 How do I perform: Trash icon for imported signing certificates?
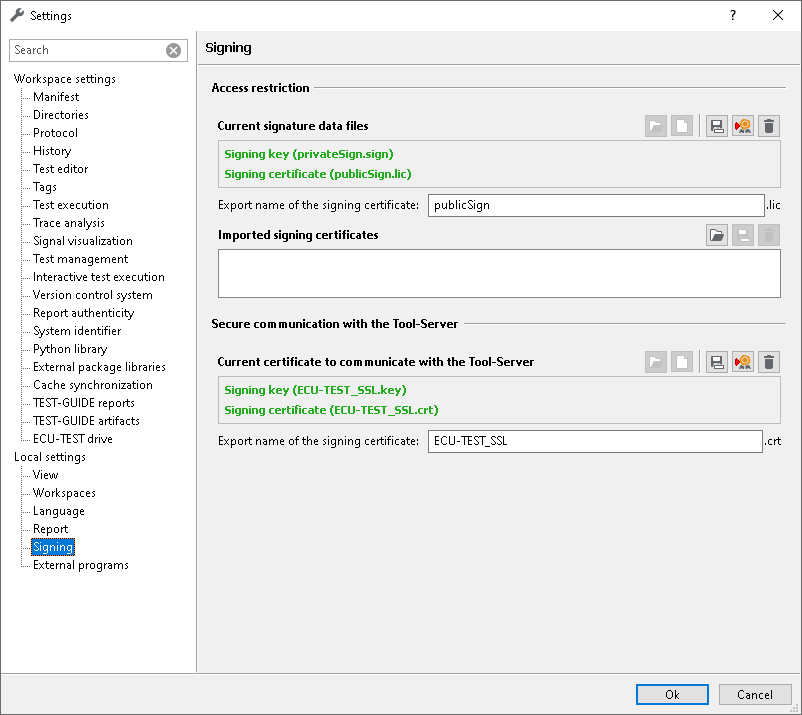pos(769,235)
